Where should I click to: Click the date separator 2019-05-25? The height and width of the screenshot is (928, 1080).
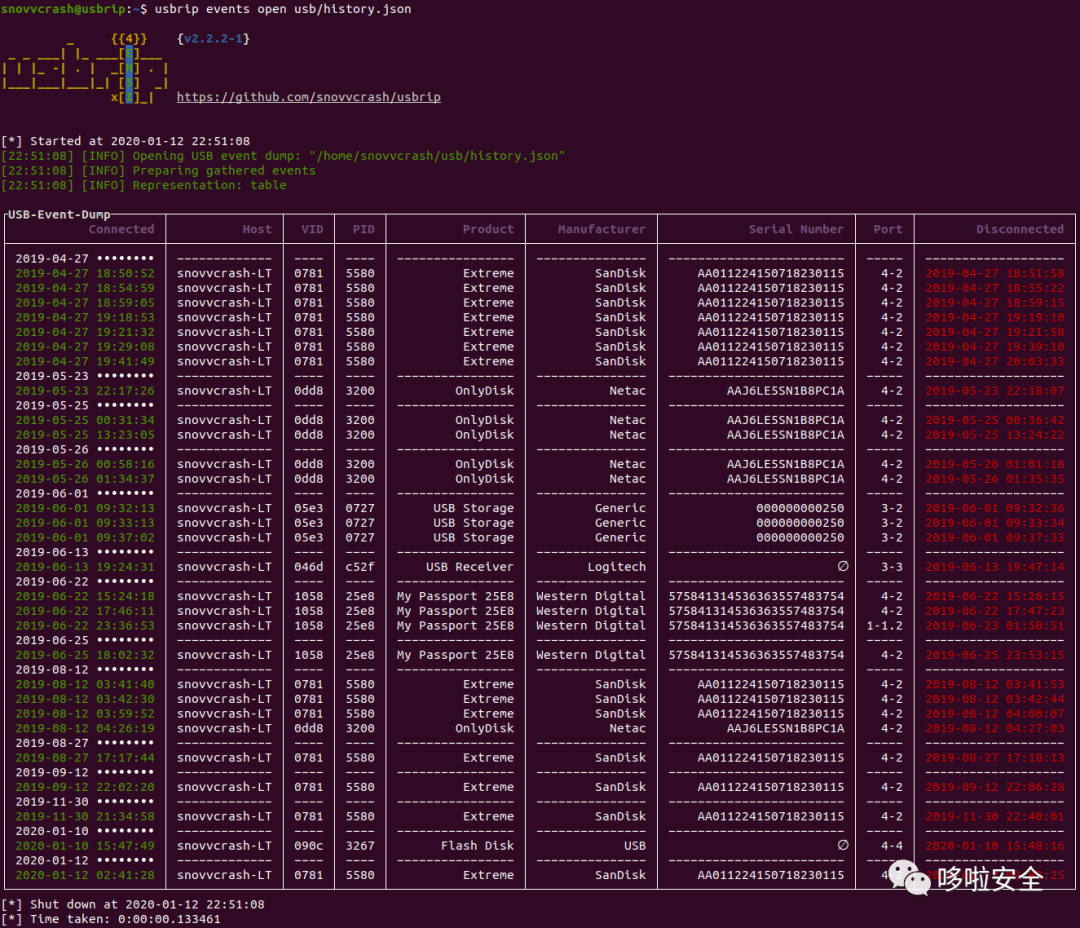[84, 406]
